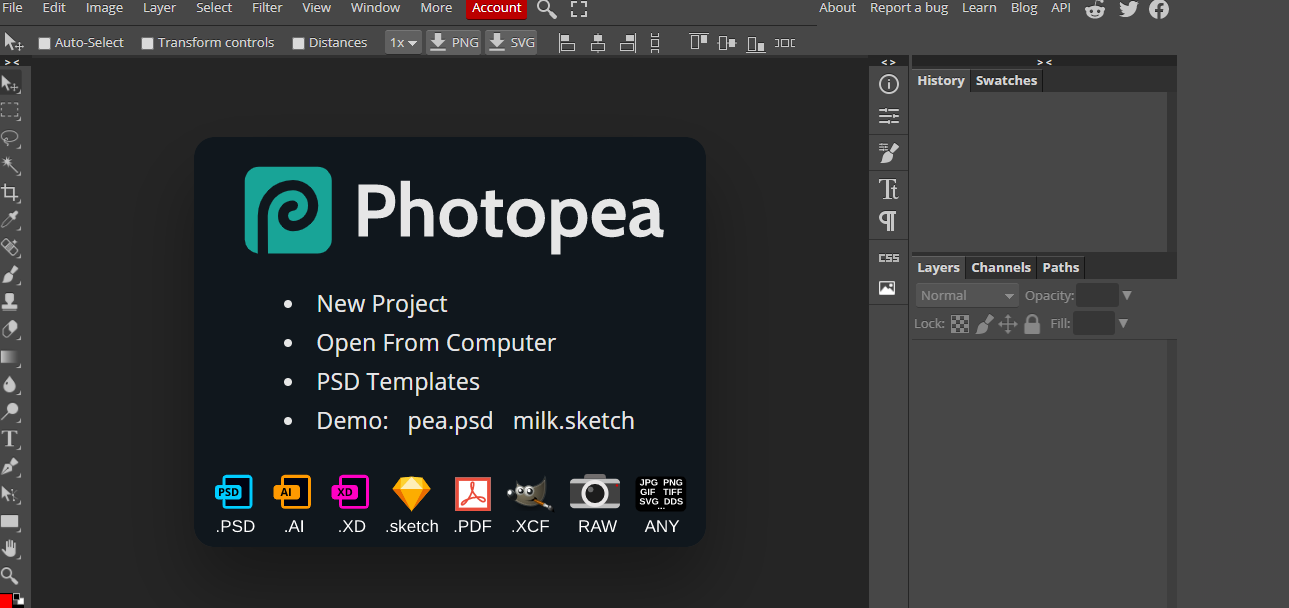
Task: Select the Blur droplet tool
Action: 11,384
